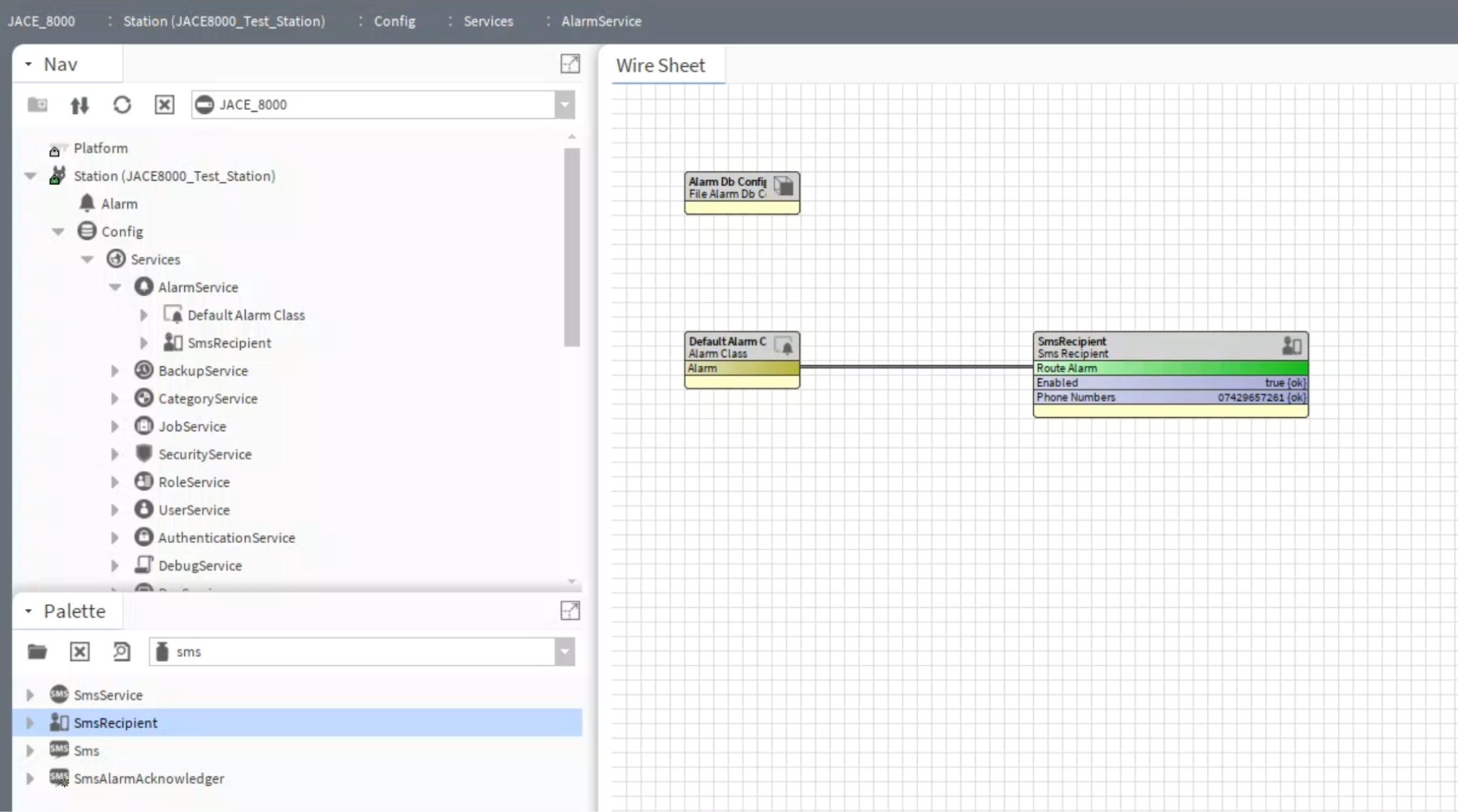Expand the BackupService tree node

pos(115,371)
